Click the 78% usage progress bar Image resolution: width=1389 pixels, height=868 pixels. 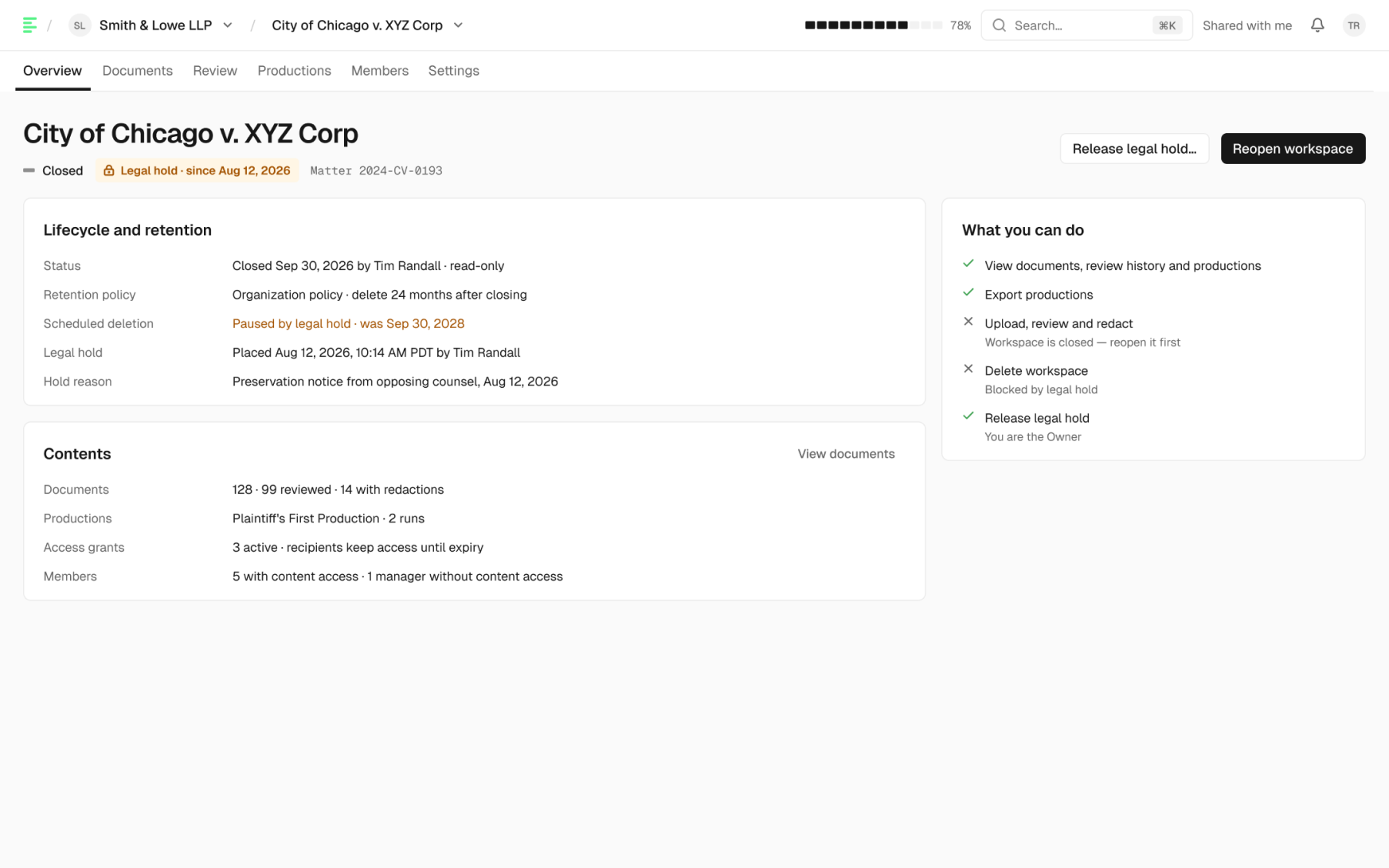click(x=873, y=25)
